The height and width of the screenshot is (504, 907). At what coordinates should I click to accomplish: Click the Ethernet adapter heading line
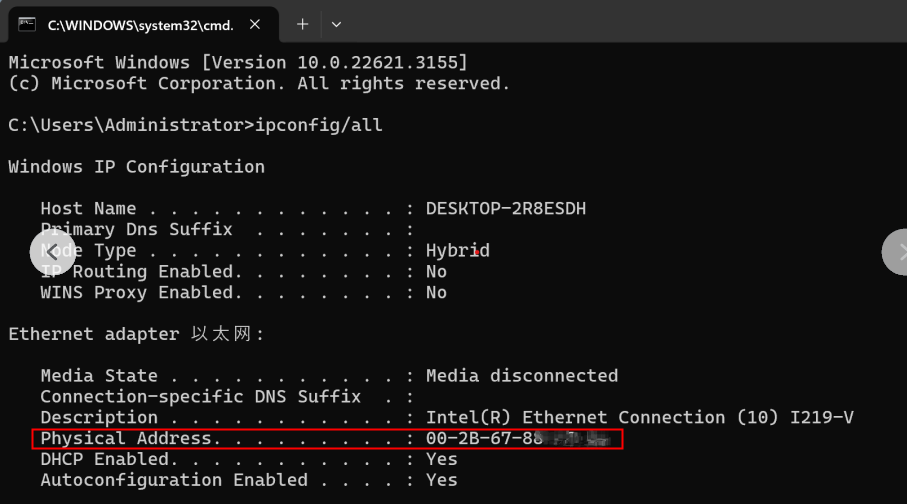[136, 334]
